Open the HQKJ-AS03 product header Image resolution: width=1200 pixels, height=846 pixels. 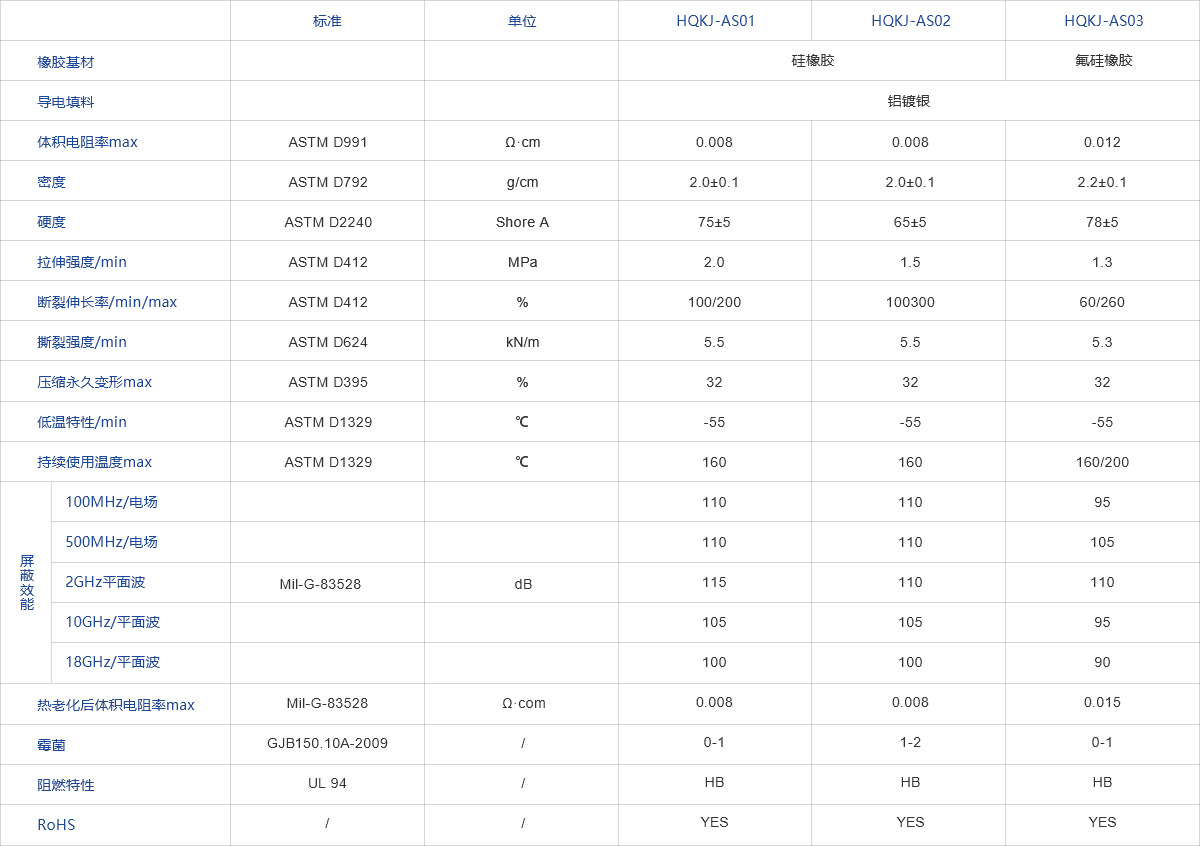1103,21
